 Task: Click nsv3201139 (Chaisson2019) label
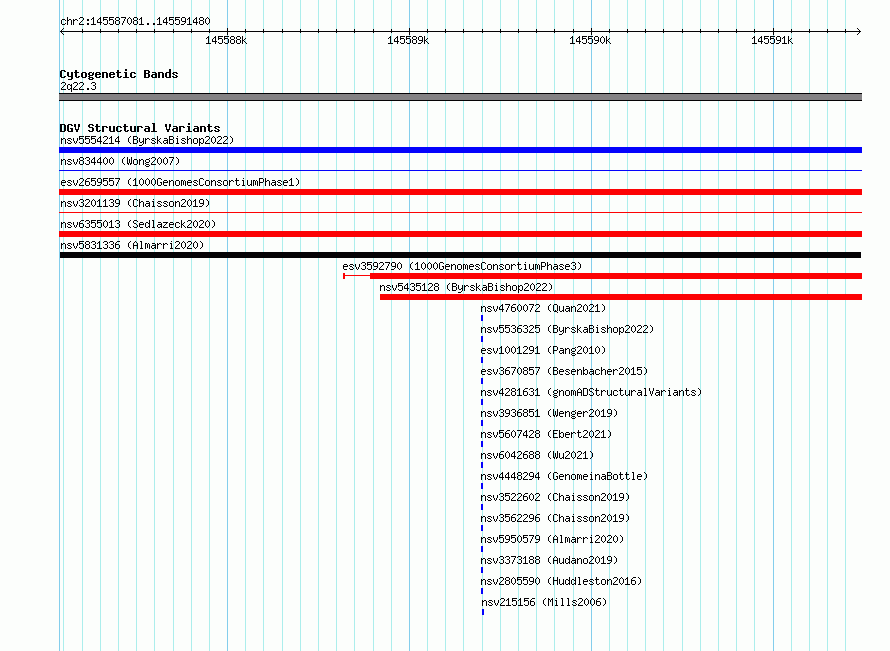(135, 203)
